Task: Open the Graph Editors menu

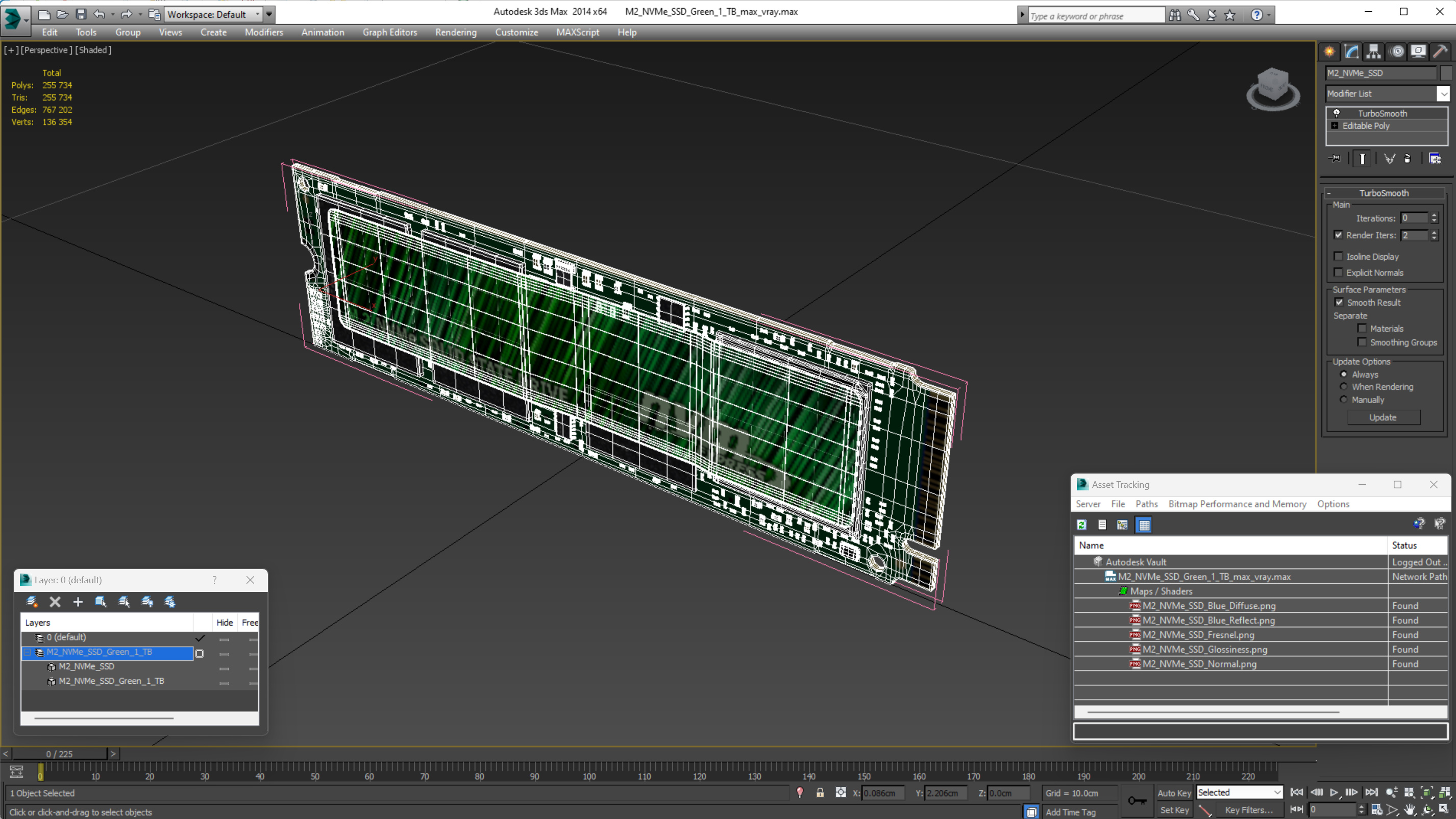Action: tap(389, 32)
